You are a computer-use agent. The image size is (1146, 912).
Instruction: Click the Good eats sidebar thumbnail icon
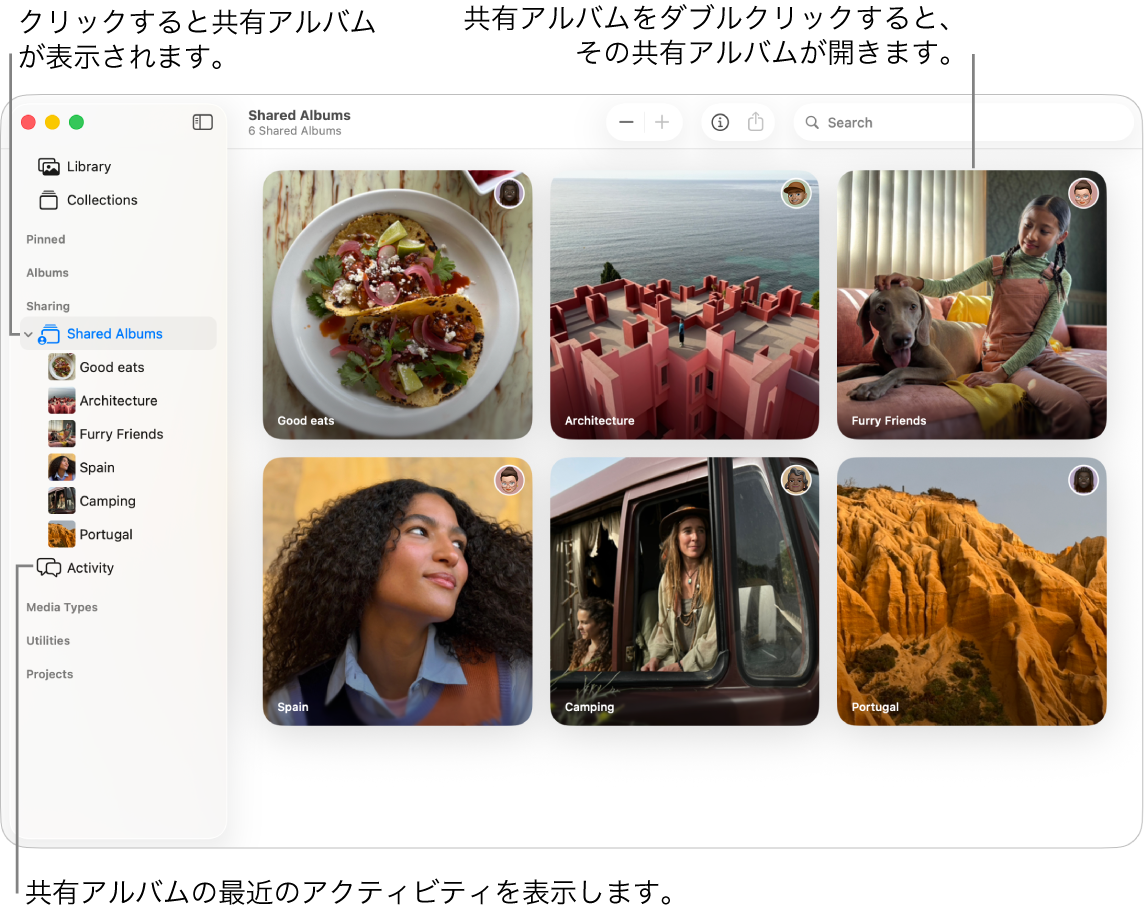tap(61, 367)
